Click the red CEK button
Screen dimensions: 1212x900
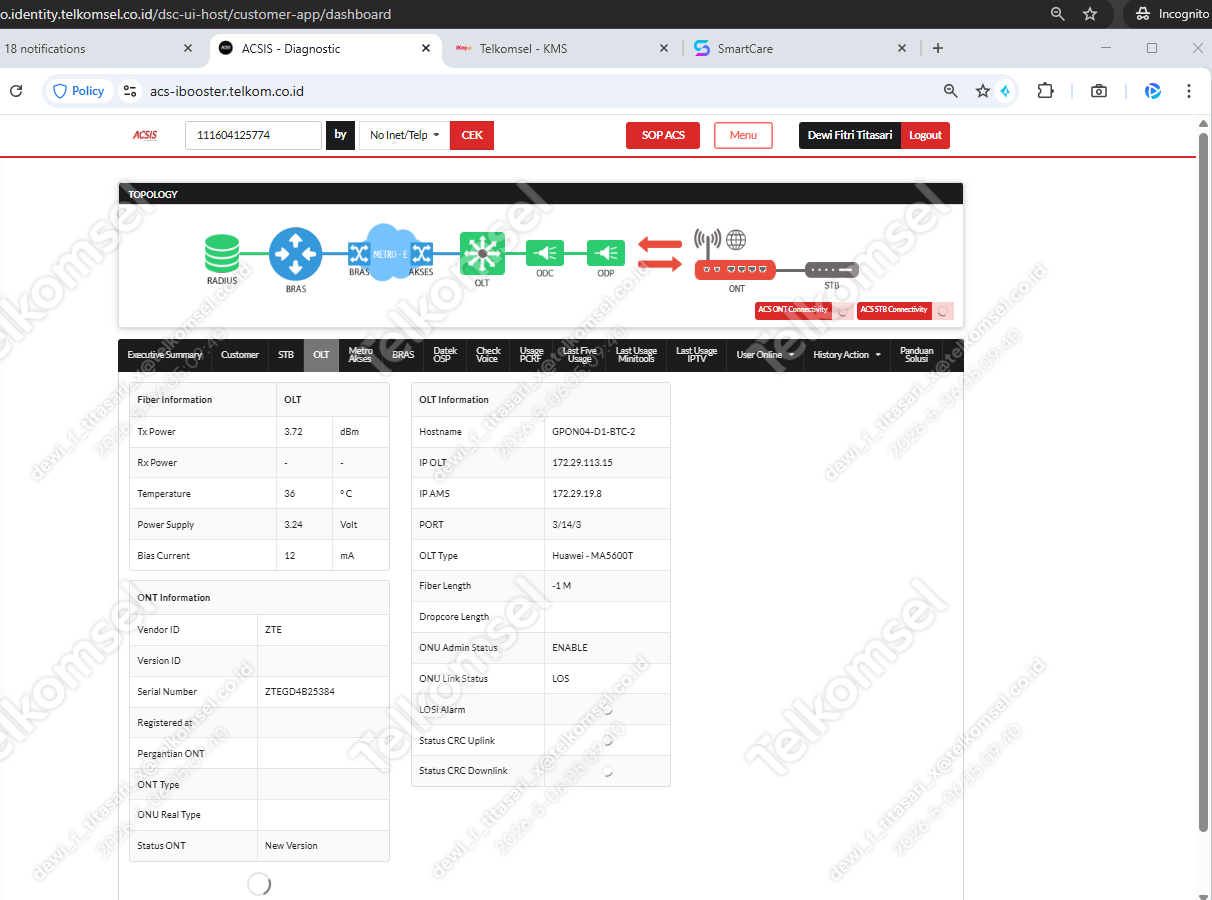[472, 135]
